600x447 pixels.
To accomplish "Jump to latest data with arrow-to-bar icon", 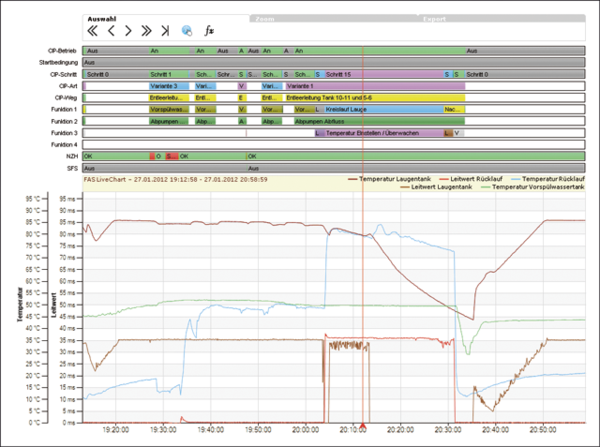I will click(x=165, y=31).
